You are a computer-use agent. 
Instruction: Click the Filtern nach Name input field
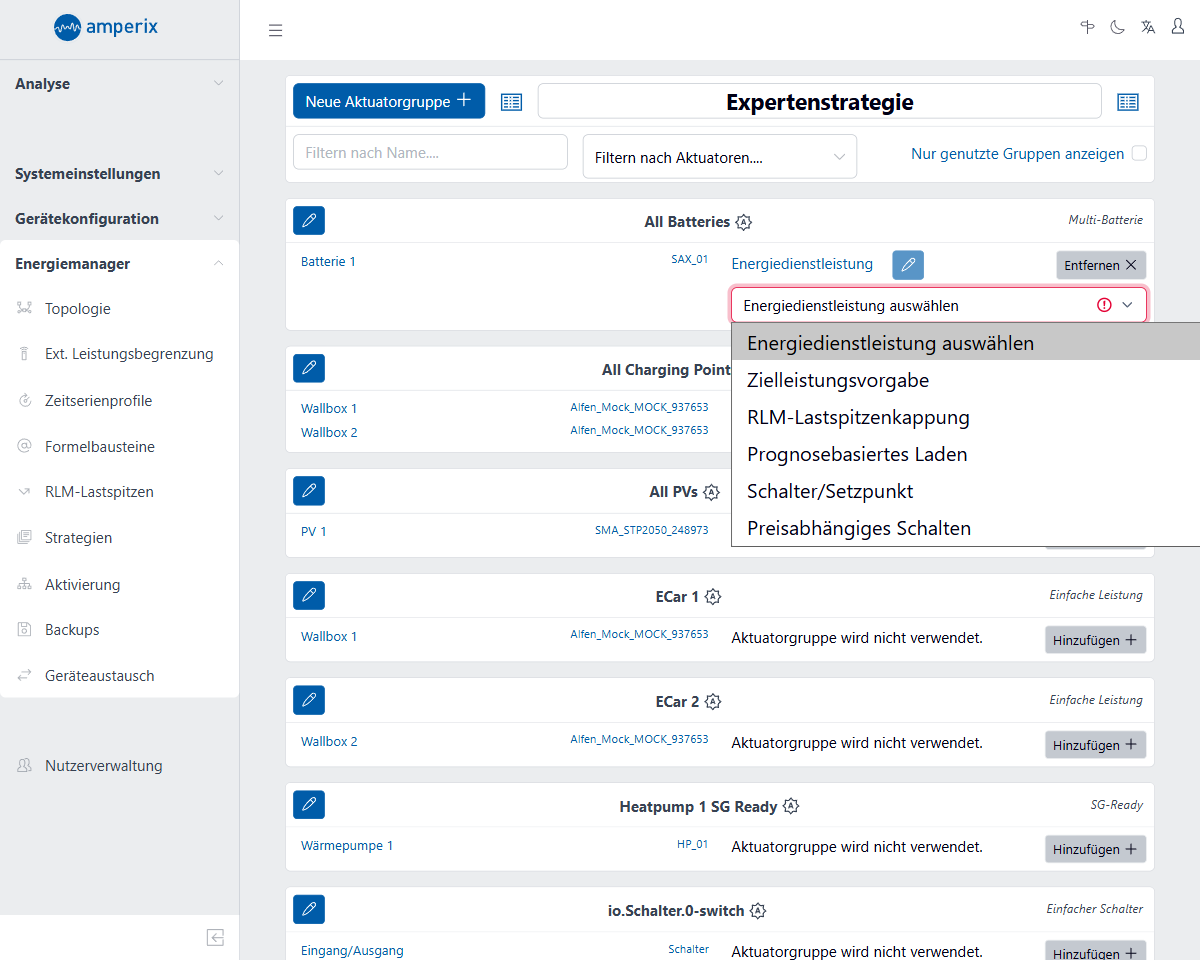[430, 153]
